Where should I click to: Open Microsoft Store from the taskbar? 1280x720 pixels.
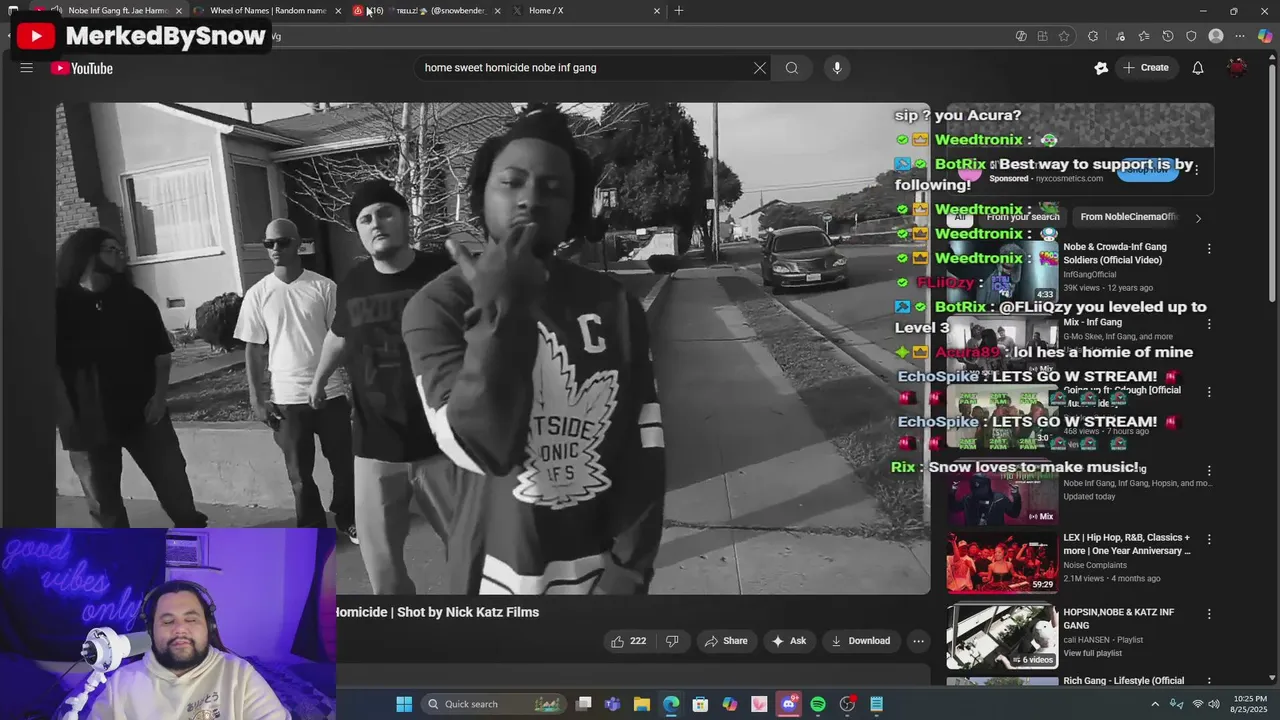[x=700, y=704]
